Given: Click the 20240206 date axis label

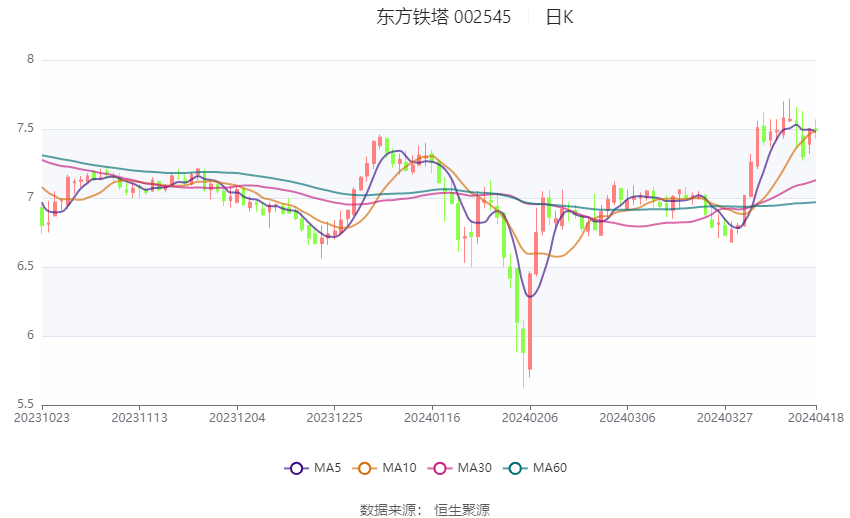Looking at the screenshot, I should click(530, 418).
